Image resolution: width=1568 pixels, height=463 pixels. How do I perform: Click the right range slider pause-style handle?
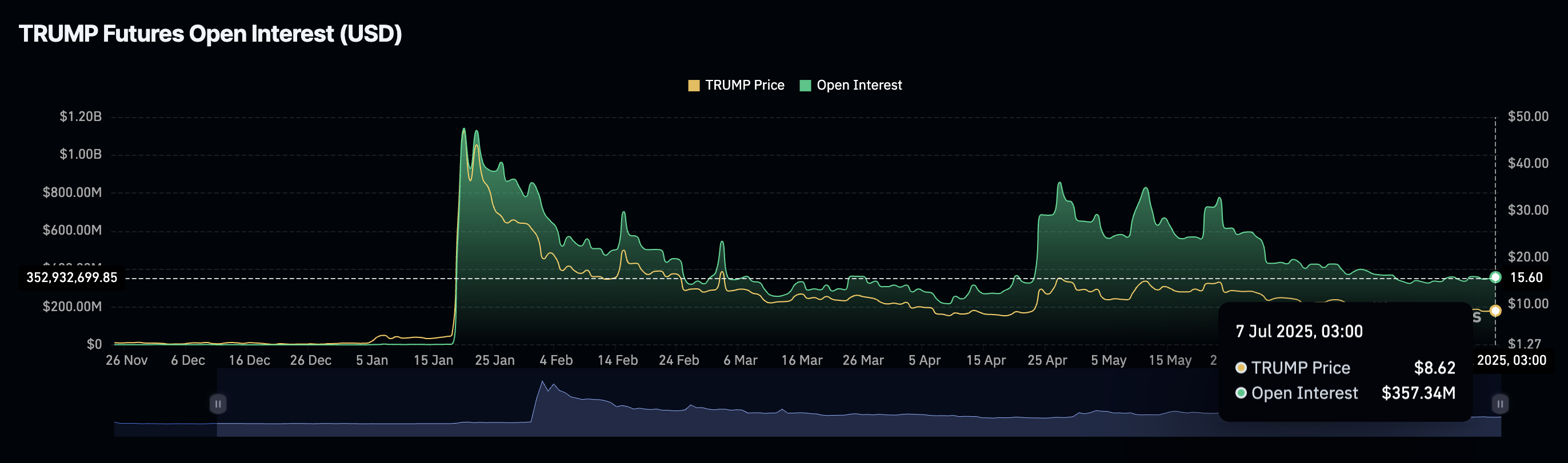(1499, 404)
